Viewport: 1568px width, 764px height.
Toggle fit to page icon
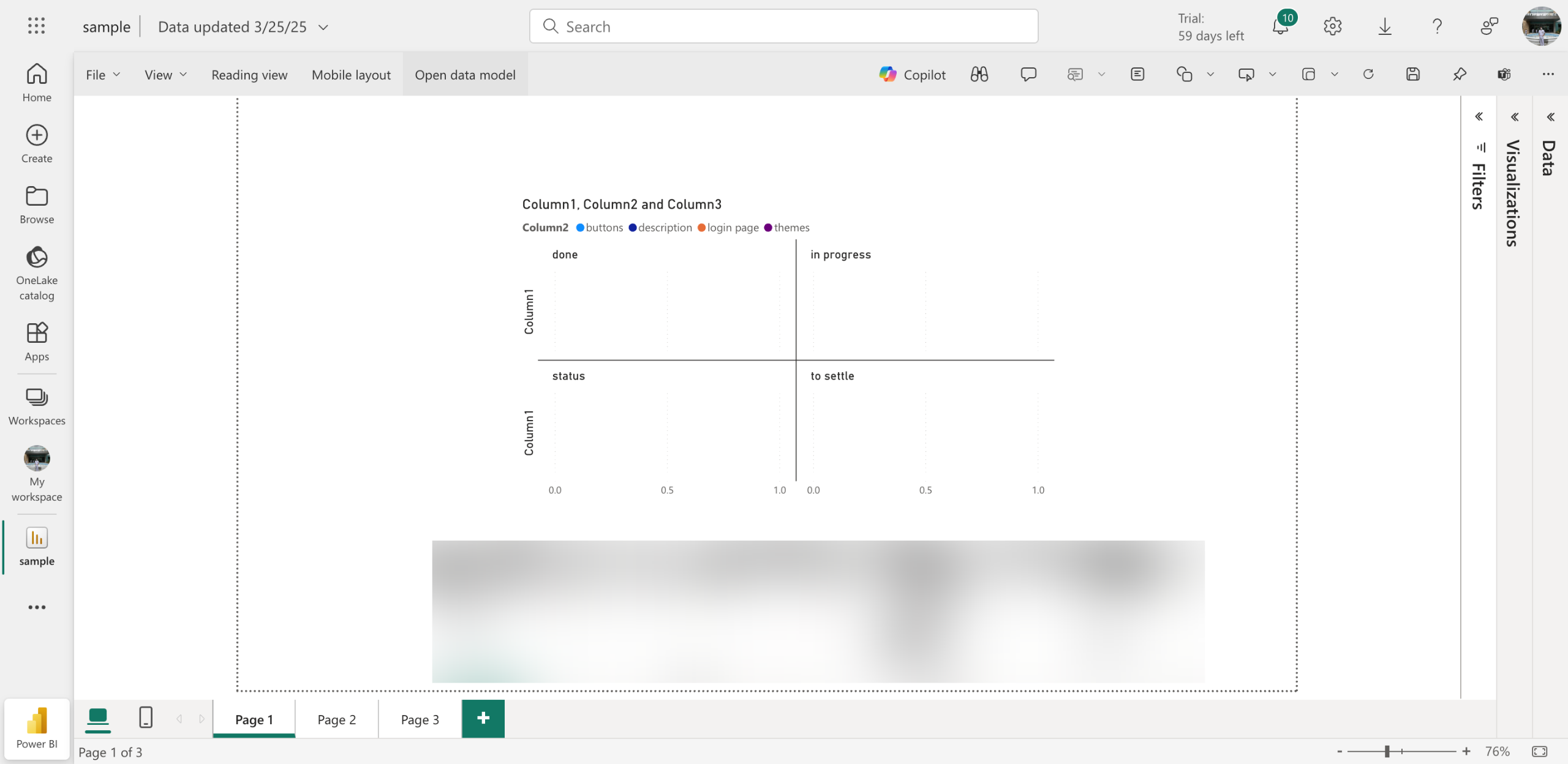(1539, 751)
